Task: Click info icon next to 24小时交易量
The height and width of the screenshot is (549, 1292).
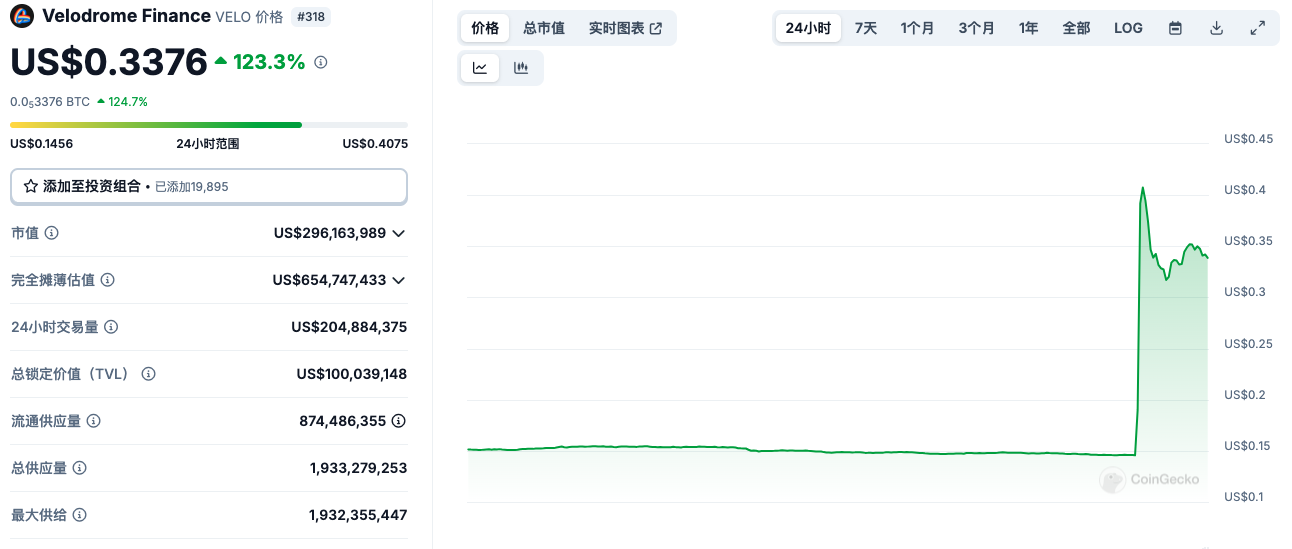Action: click(112, 327)
